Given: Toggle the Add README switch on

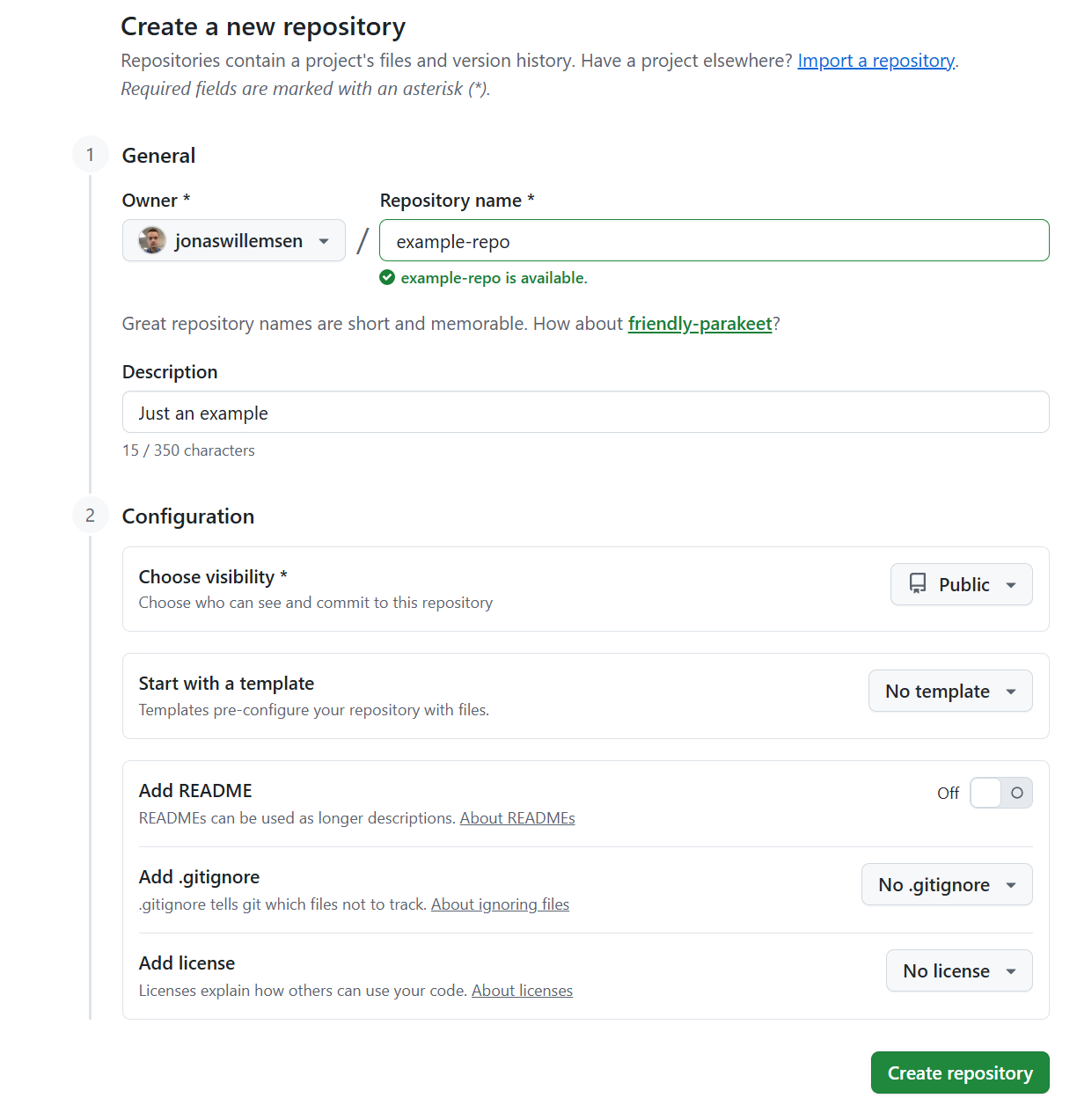Looking at the screenshot, I should (1000, 793).
